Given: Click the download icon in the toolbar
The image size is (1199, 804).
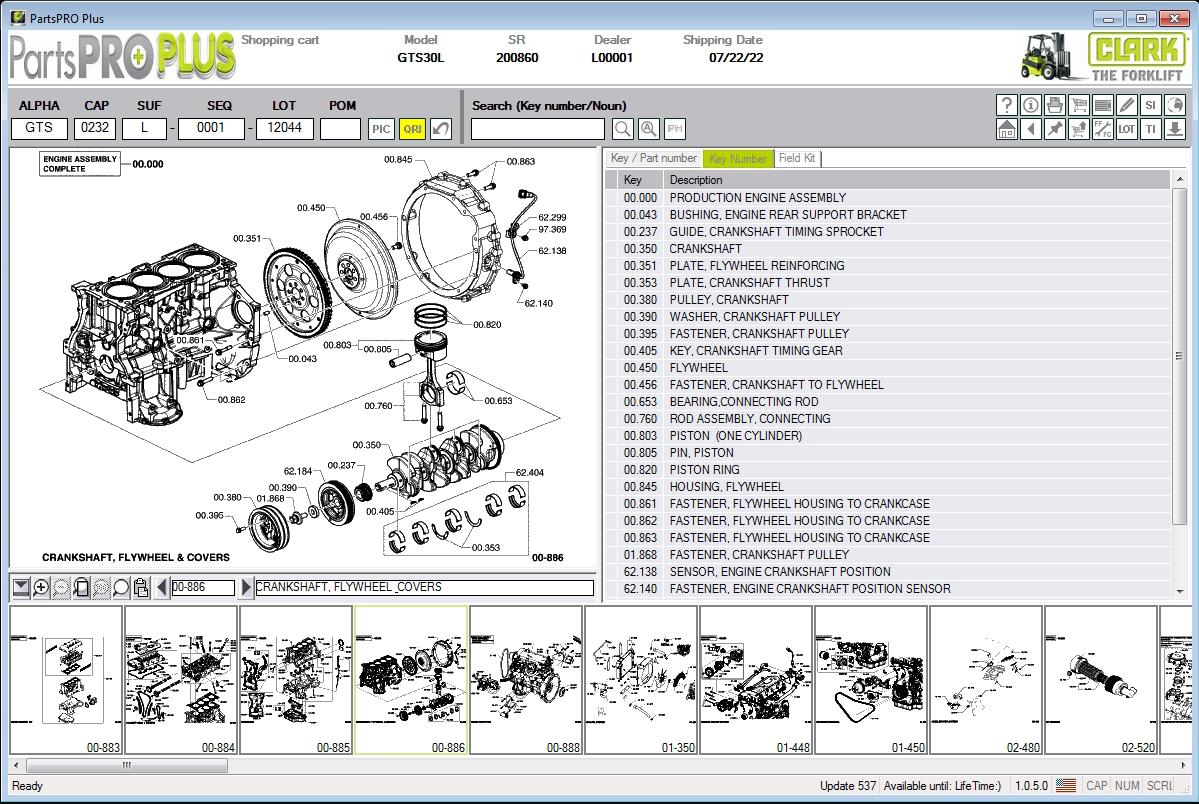Looking at the screenshot, I should (x=1175, y=129).
